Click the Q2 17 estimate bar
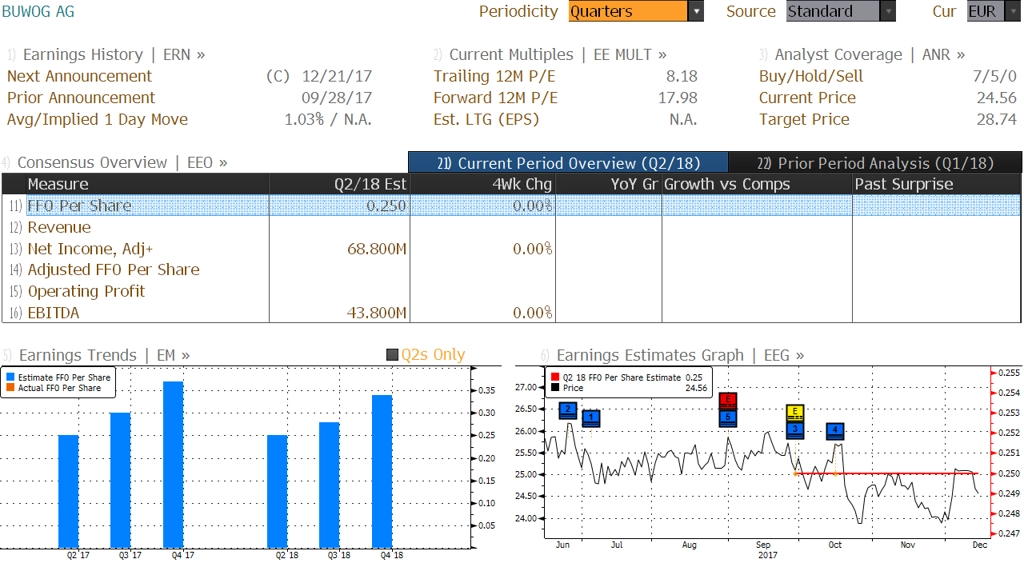This screenshot has width=1024, height=563. tap(69, 491)
